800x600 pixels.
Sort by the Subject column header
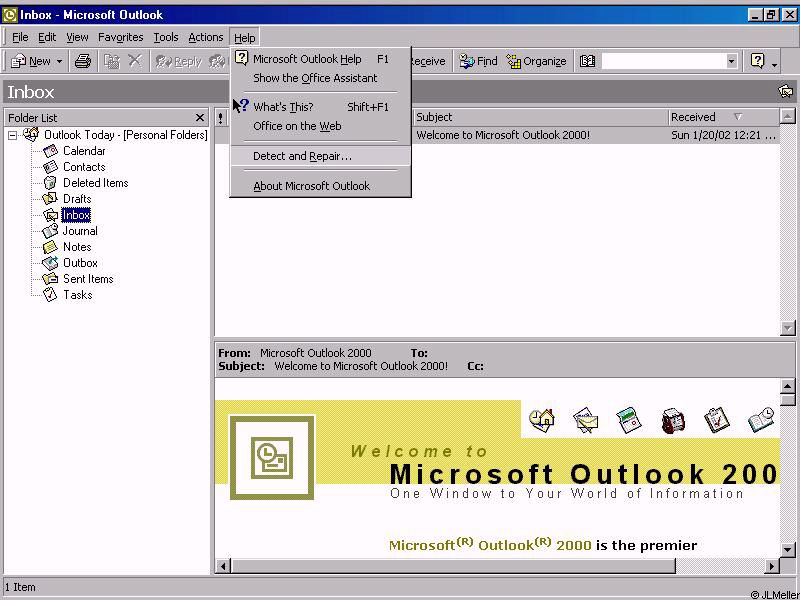click(x=541, y=117)
